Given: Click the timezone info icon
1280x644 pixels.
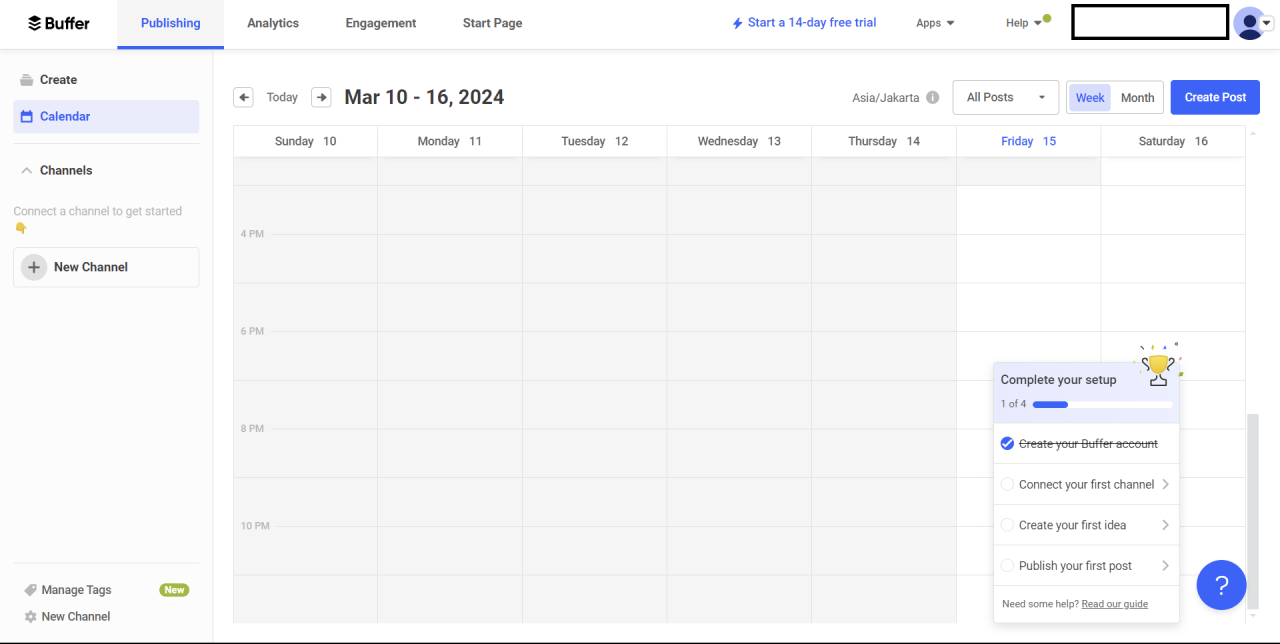Looking at the screenshot, I should [x=932, y=98].
